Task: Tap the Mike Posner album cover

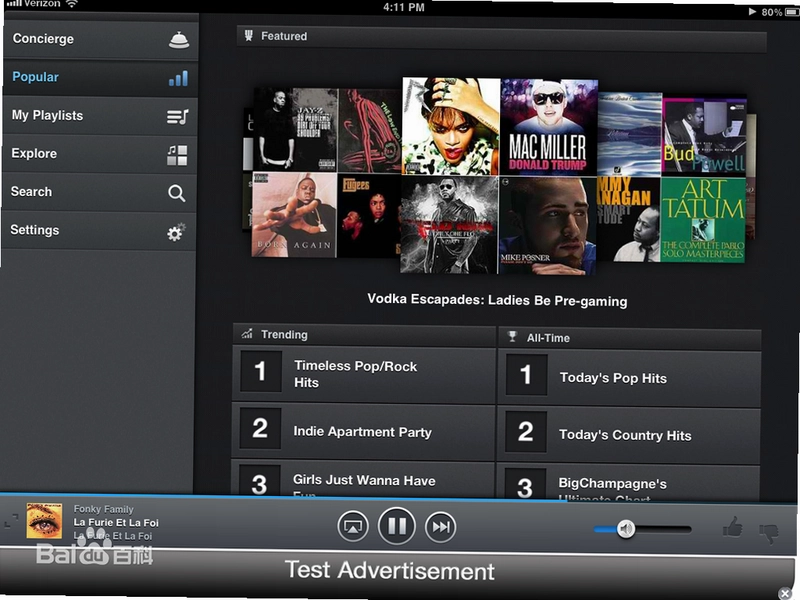Action: 547,226
